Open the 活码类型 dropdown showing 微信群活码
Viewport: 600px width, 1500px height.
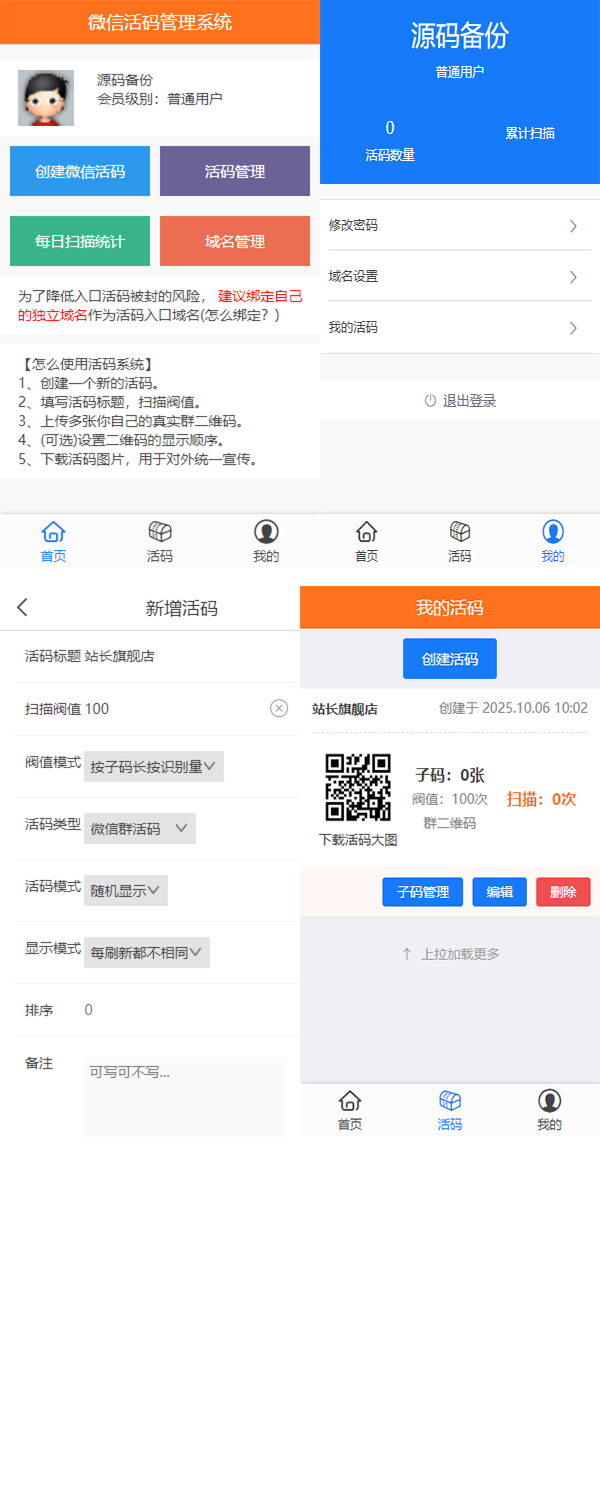(139, 828)
